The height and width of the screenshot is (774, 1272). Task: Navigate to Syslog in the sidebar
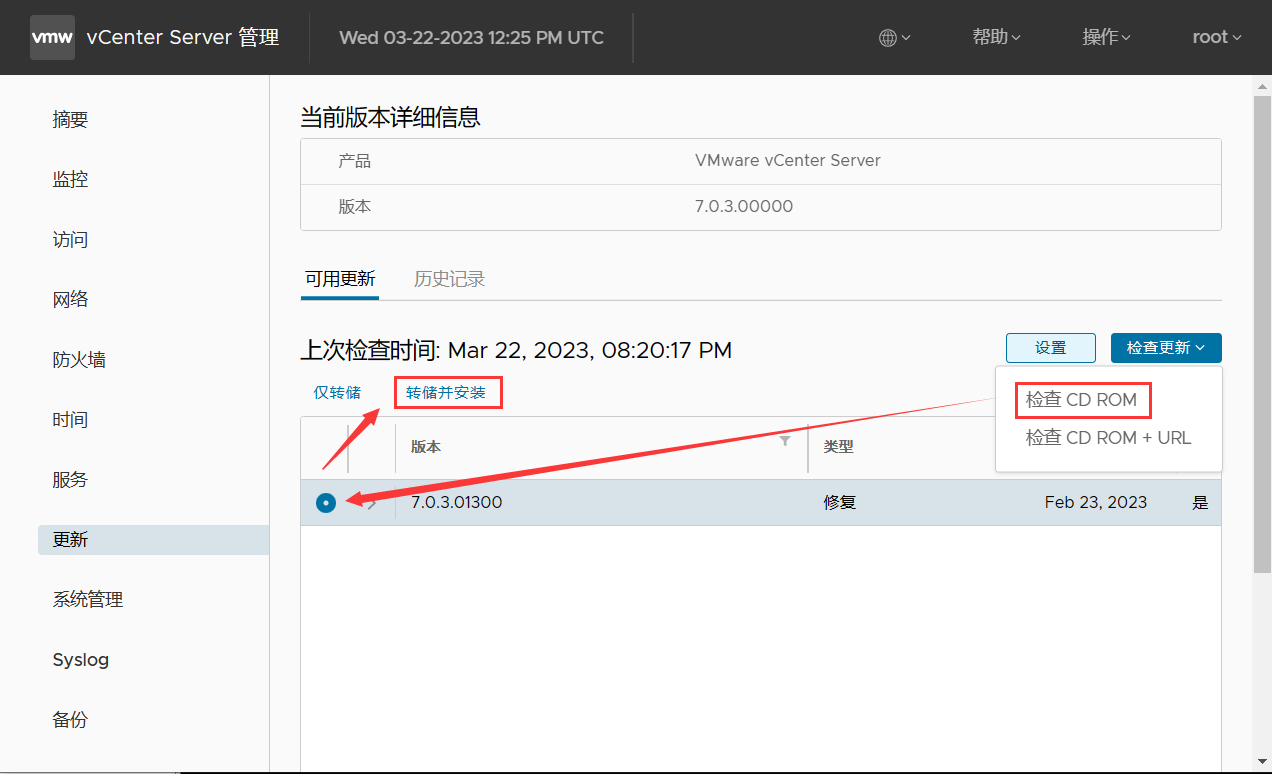pyautogui.click(x=81, y=659)
